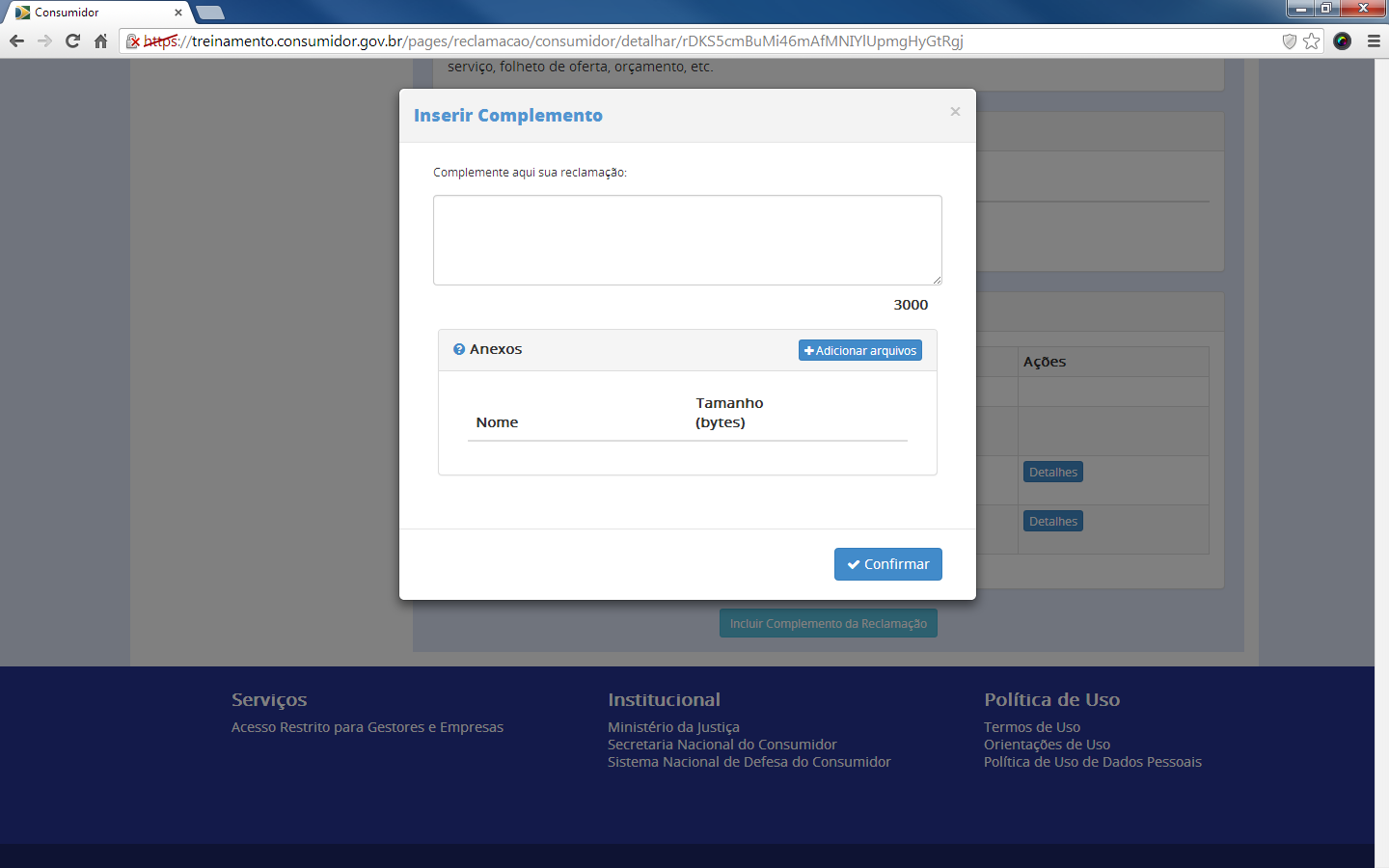Restore down the browser window
Image resolution: width=1389 pixels, height=868 pixels.
1326,9
